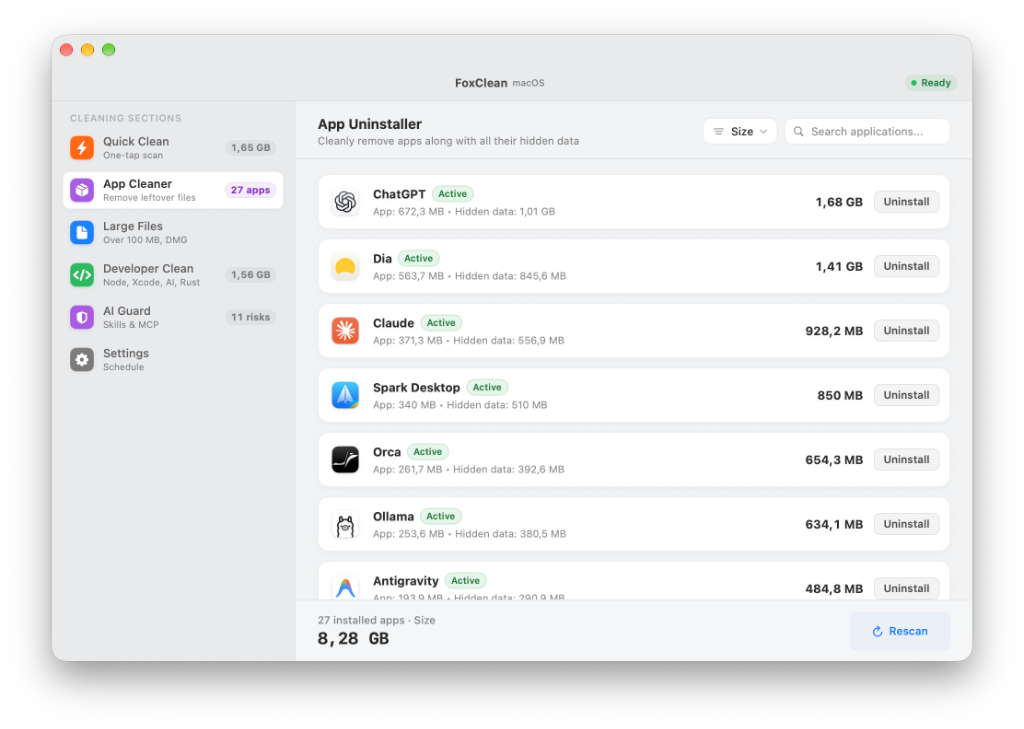Click the 654,3 MB size value

point(834,460)
